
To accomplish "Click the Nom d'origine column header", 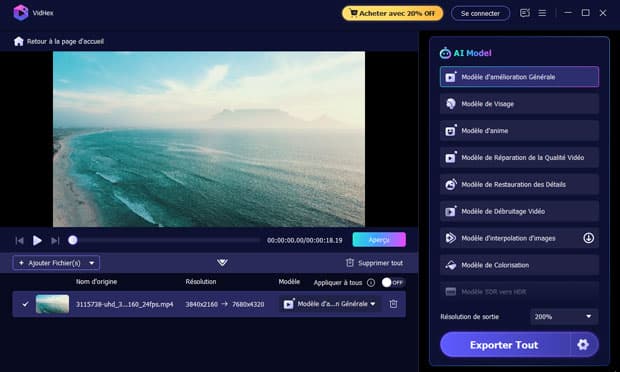I will [96, 281].
